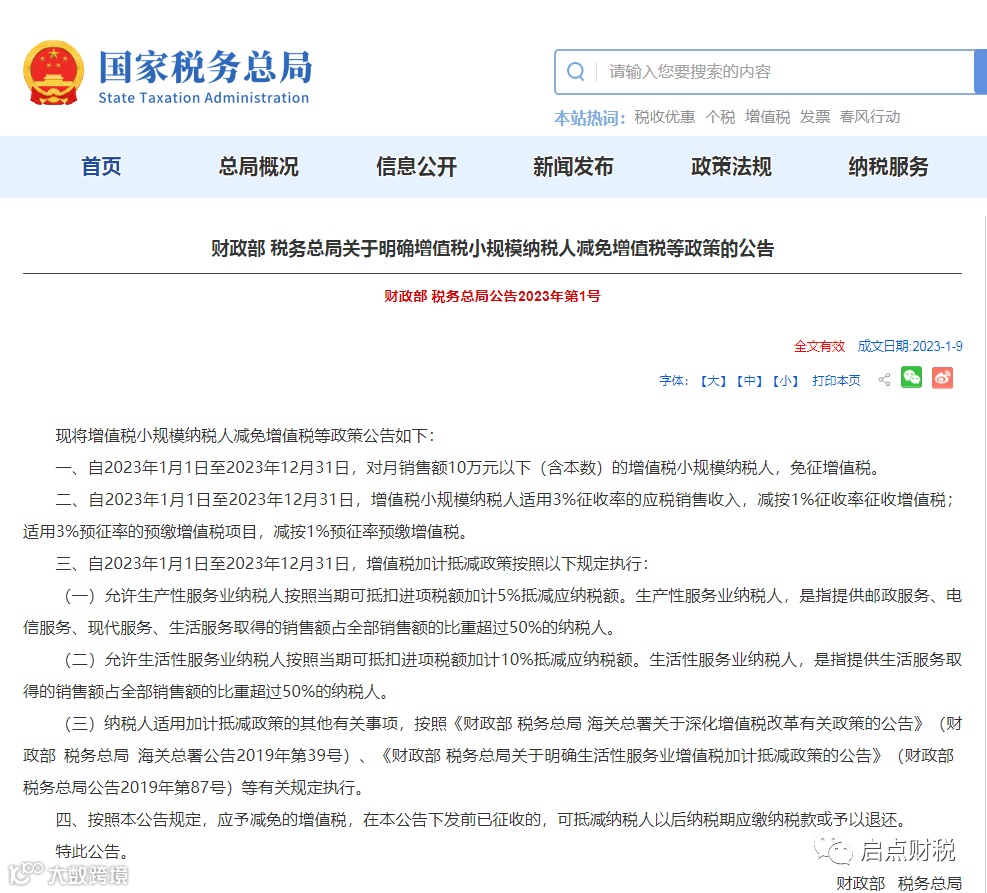Click the paragraph starting with 三、自2023年1月1日

pos(352,563)
